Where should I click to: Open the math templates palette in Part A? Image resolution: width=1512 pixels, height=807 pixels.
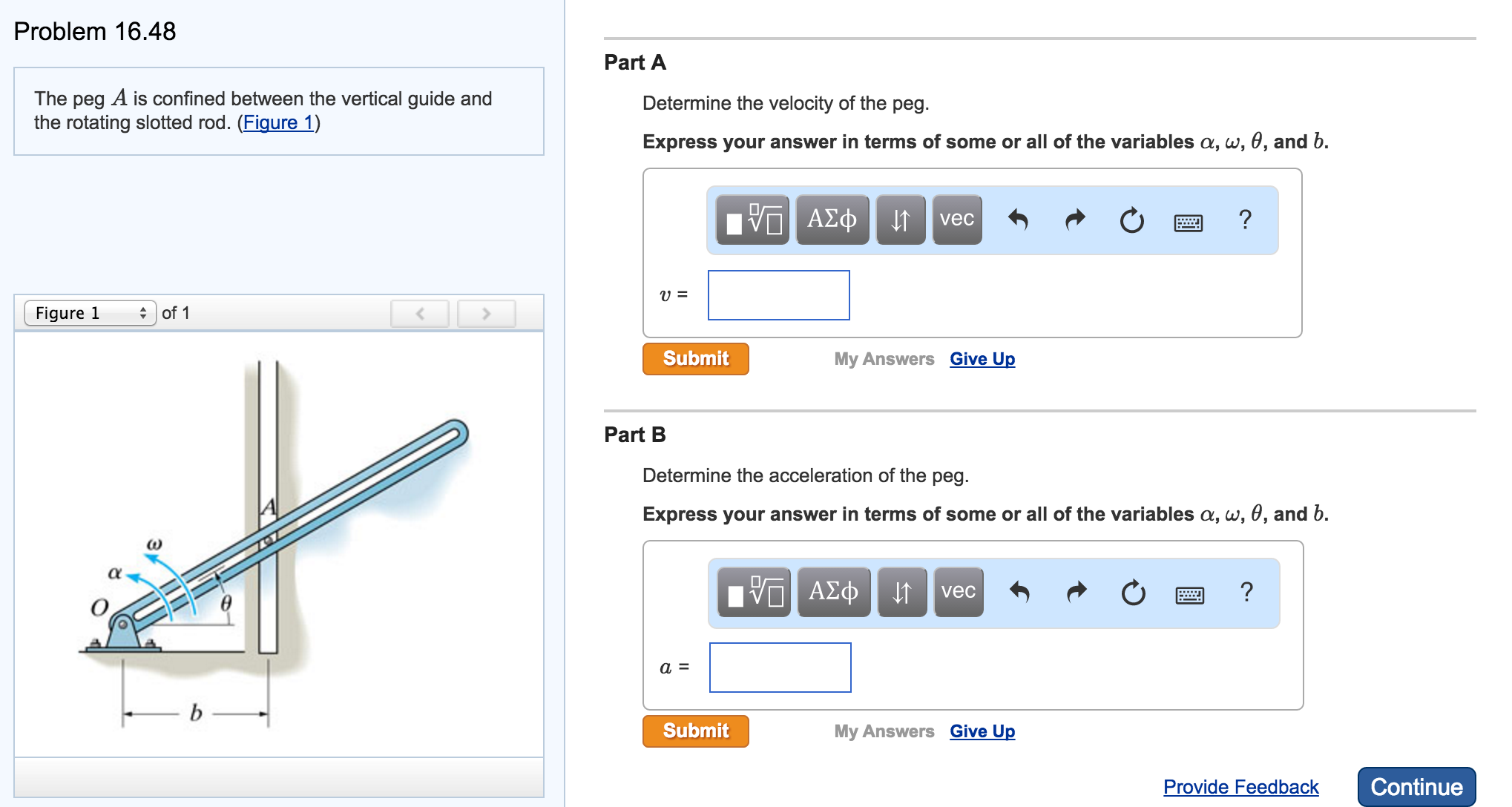(752, 220)
